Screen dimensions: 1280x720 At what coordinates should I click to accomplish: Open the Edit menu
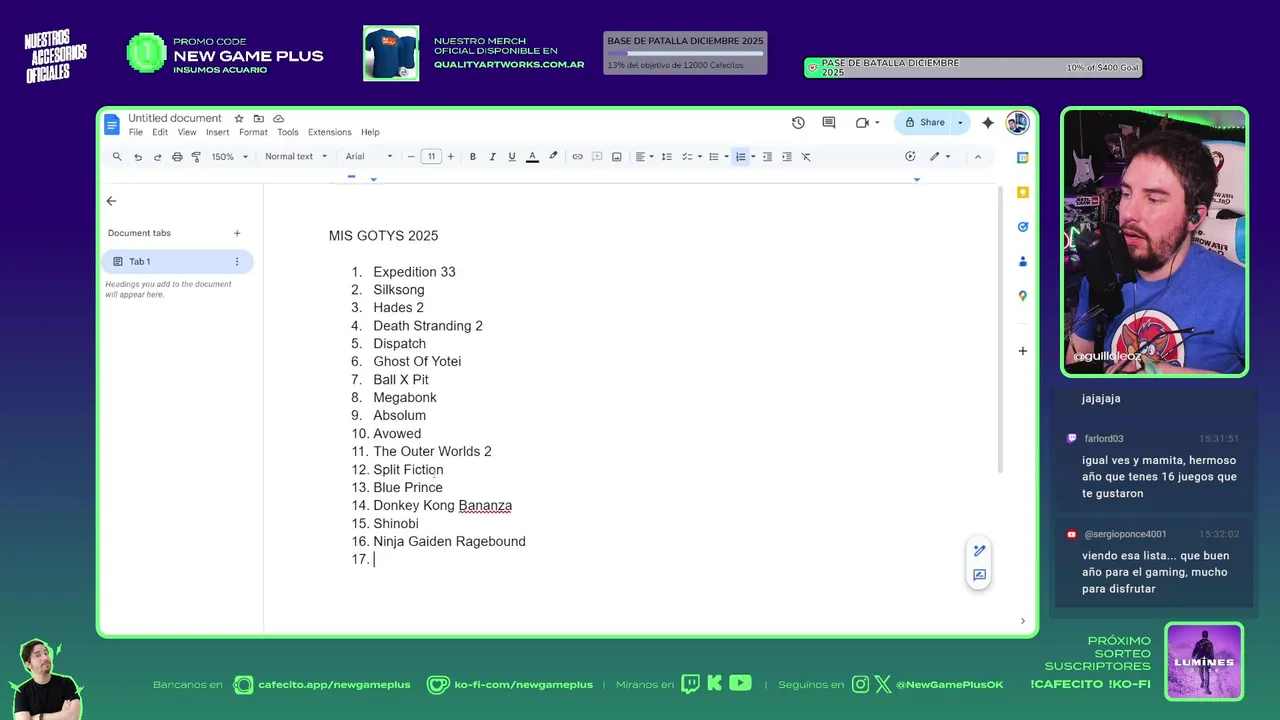coord(160,132)
